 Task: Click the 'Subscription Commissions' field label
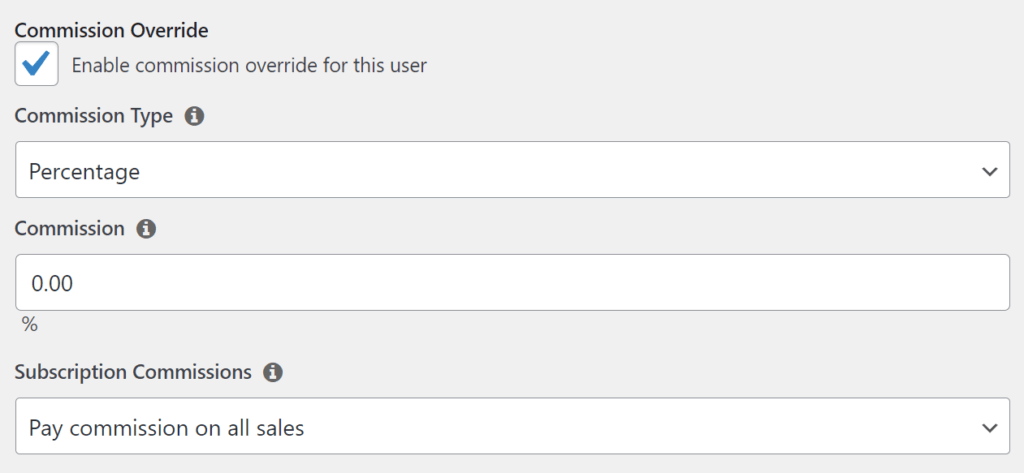pos(133,372)
